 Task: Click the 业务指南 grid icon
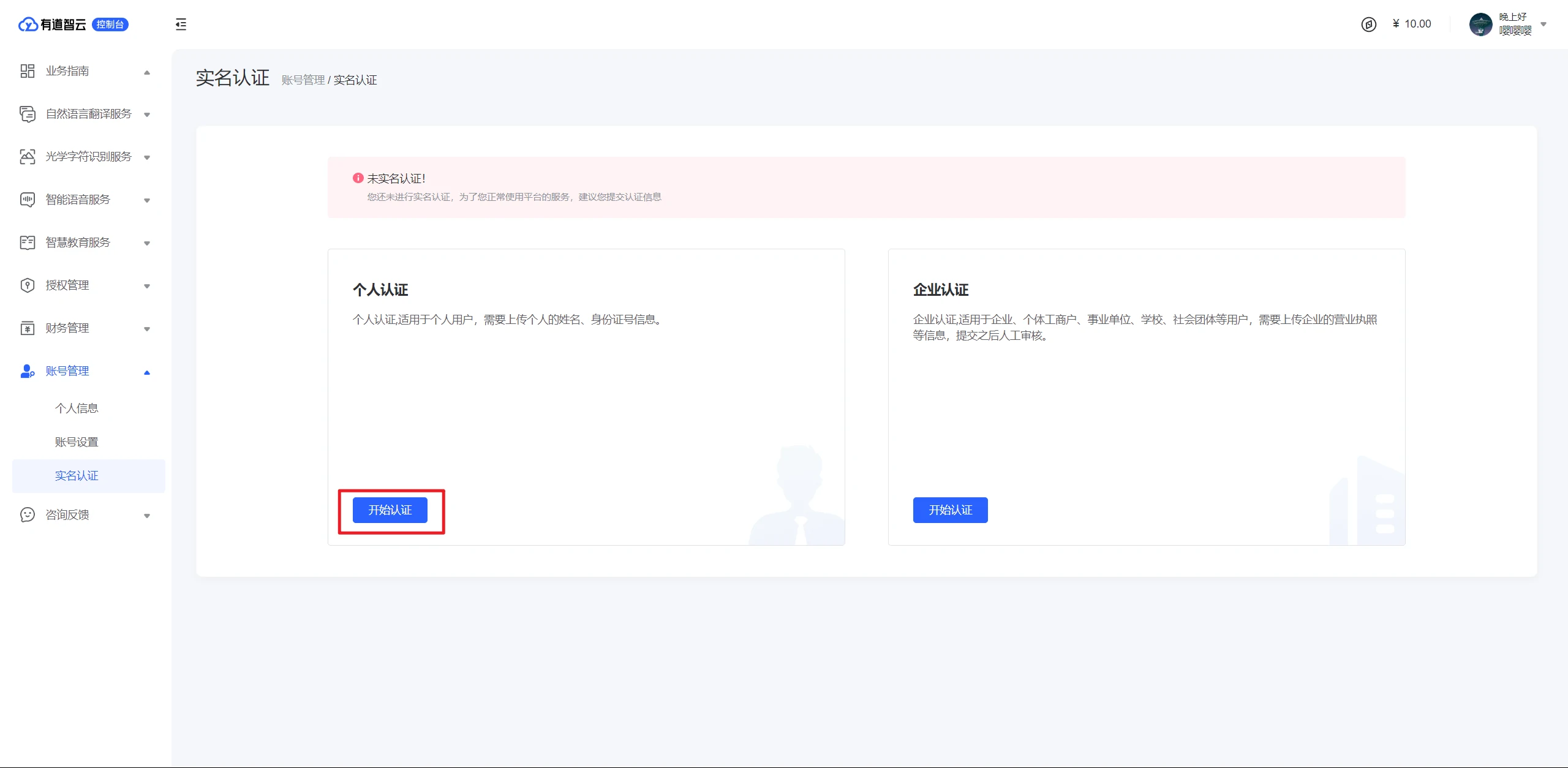click(x=28, y=71)
